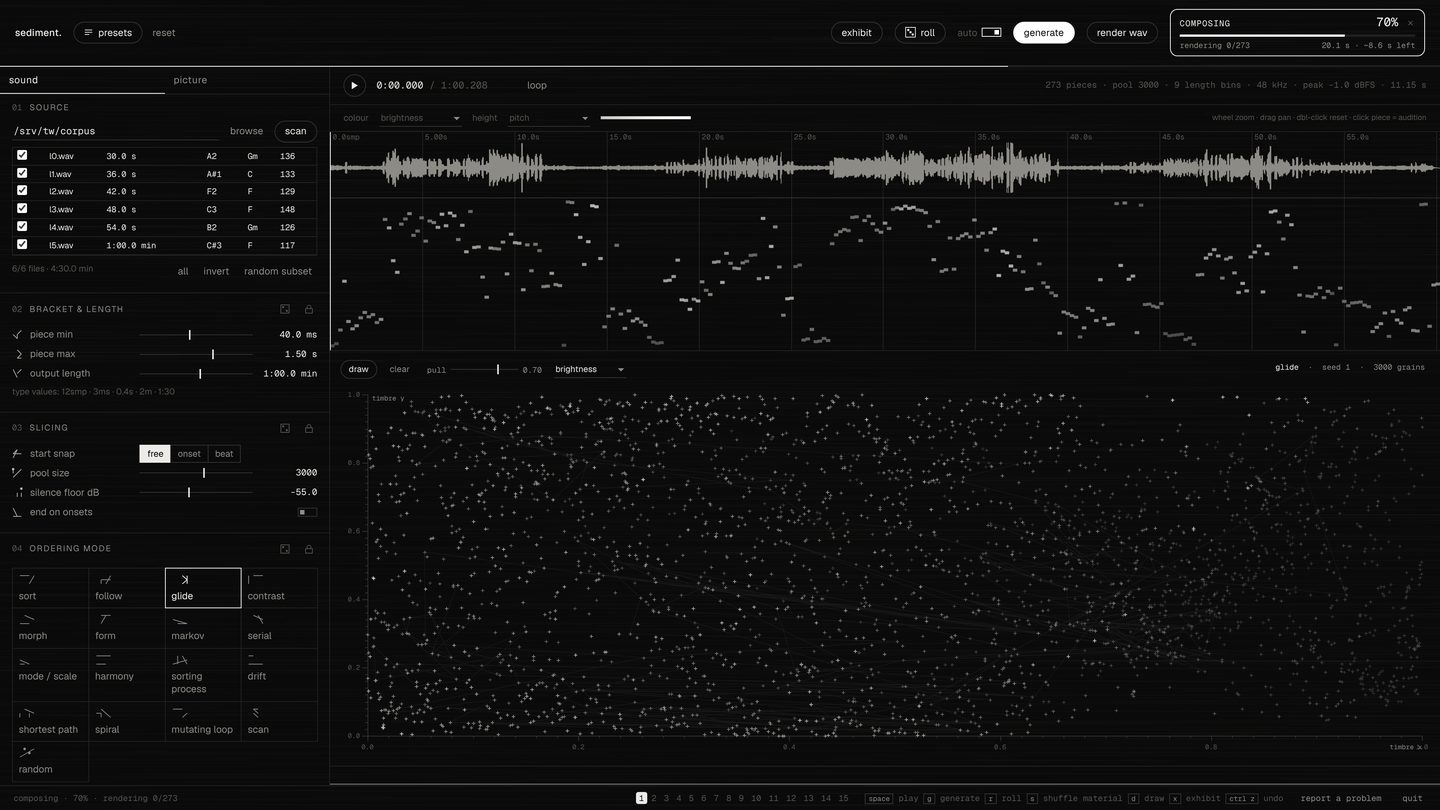Select the drift ordering mode
Viewport: 1440px width, 810px height.
click(x=279, y=675)
